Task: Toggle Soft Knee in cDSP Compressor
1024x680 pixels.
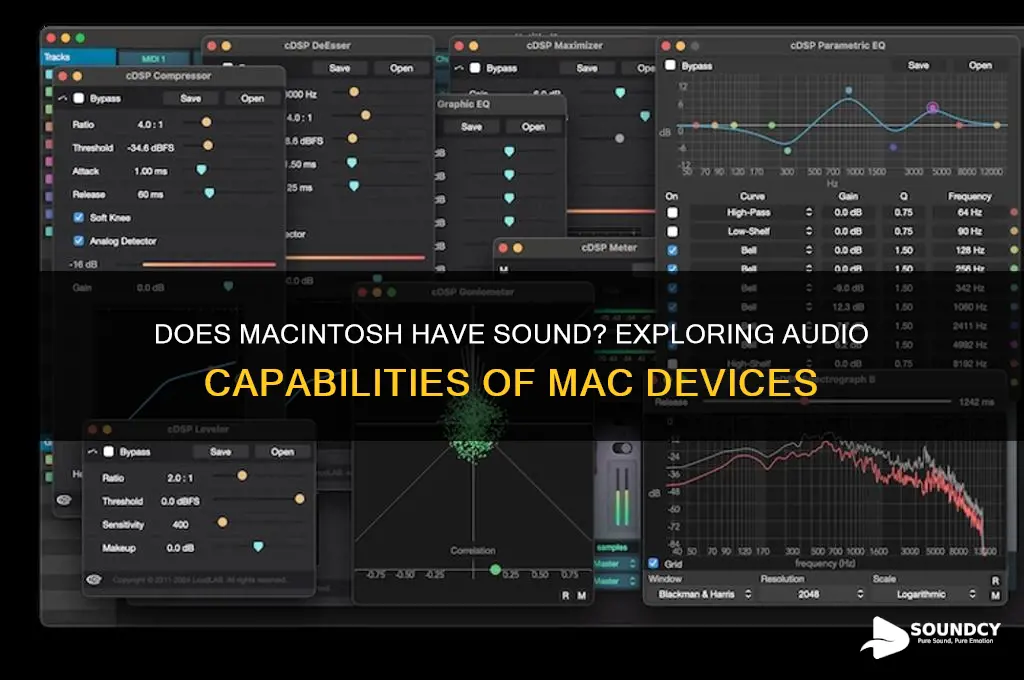Action: [x=78, y=217]
